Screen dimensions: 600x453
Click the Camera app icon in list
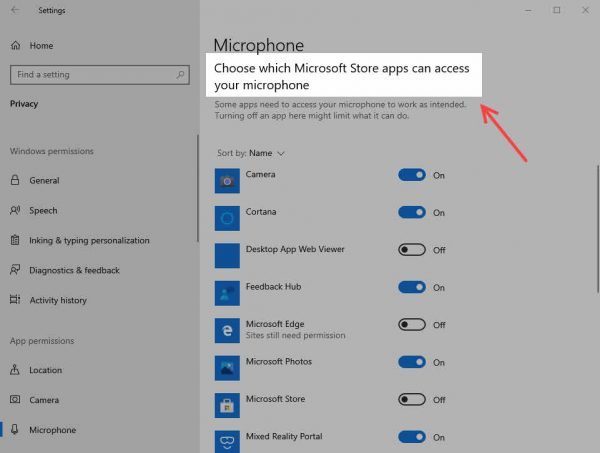tap(227, 180)
